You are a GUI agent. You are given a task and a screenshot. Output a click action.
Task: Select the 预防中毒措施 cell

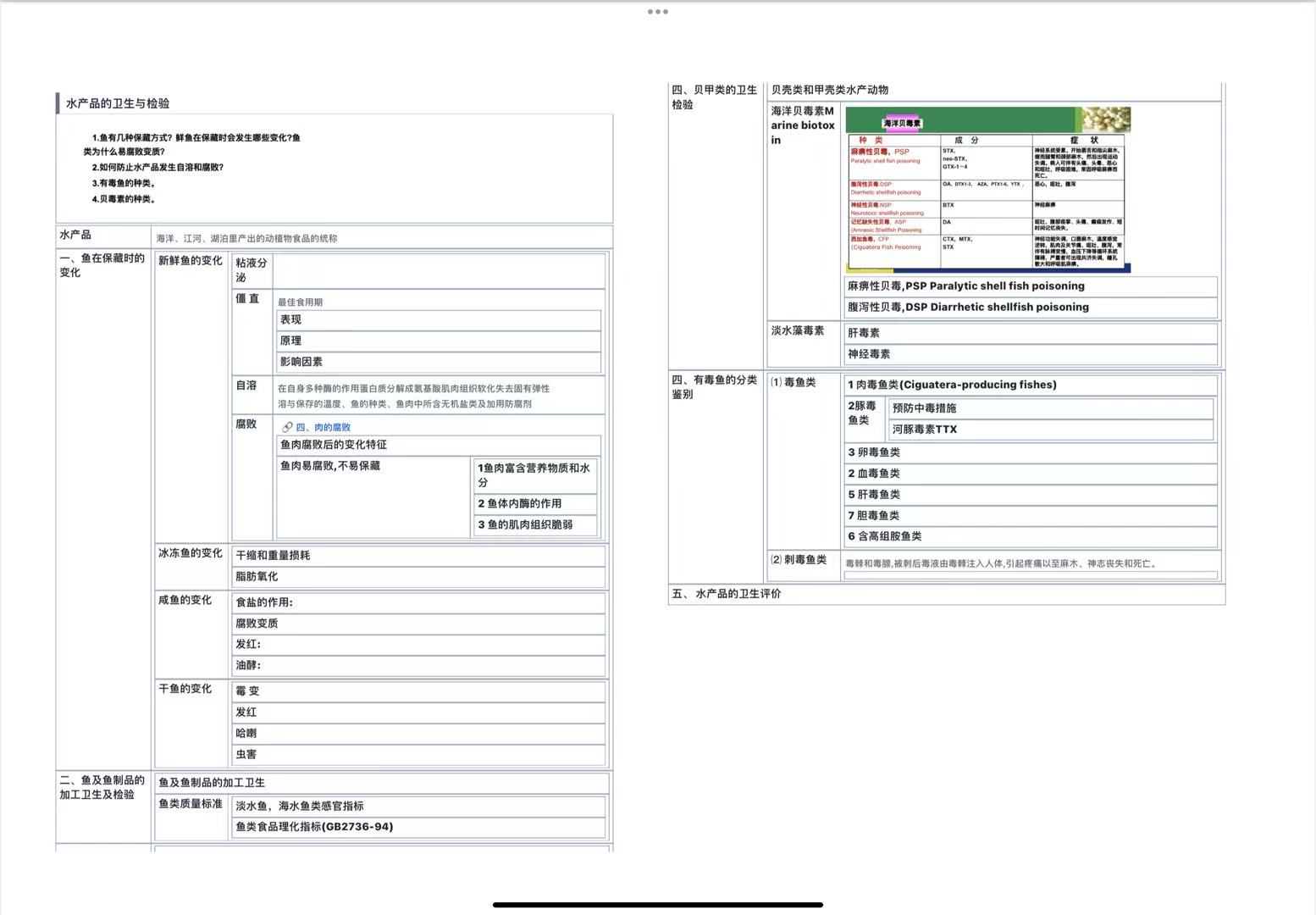tap(1050, 408)
